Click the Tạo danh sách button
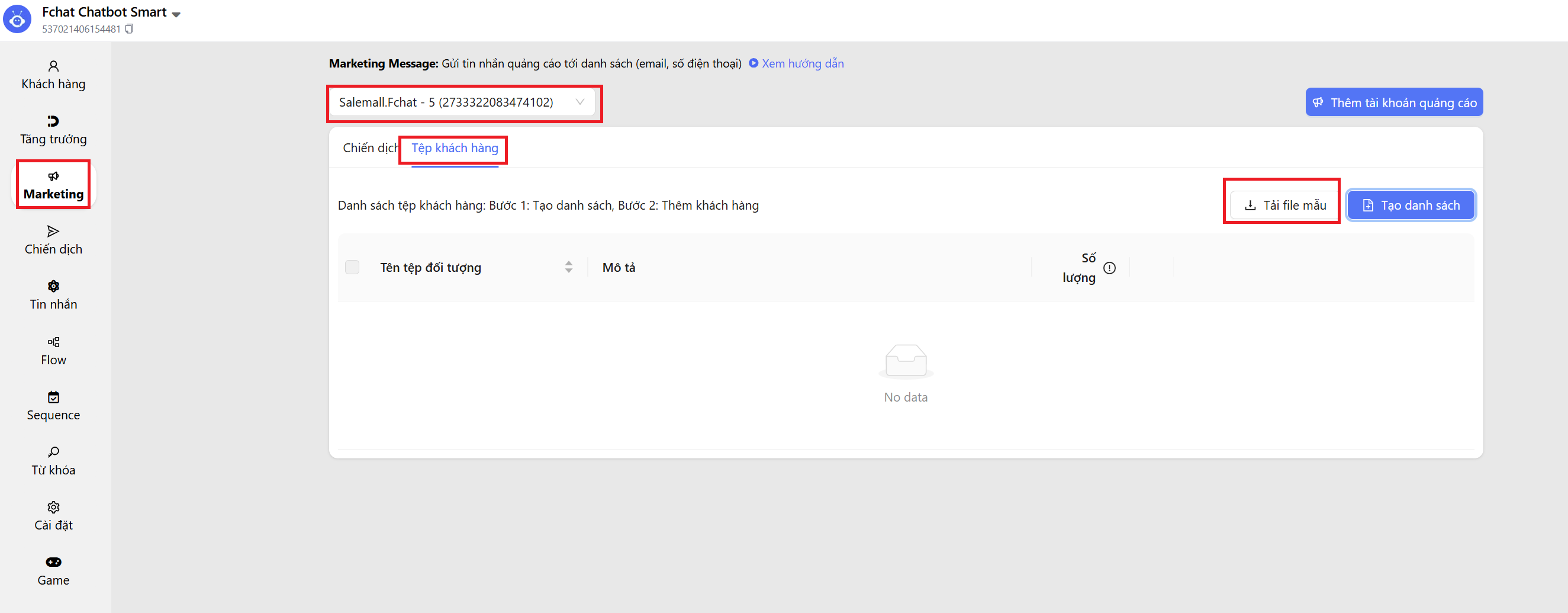This screenshot has width=1568, height=613. (1410, 206)
